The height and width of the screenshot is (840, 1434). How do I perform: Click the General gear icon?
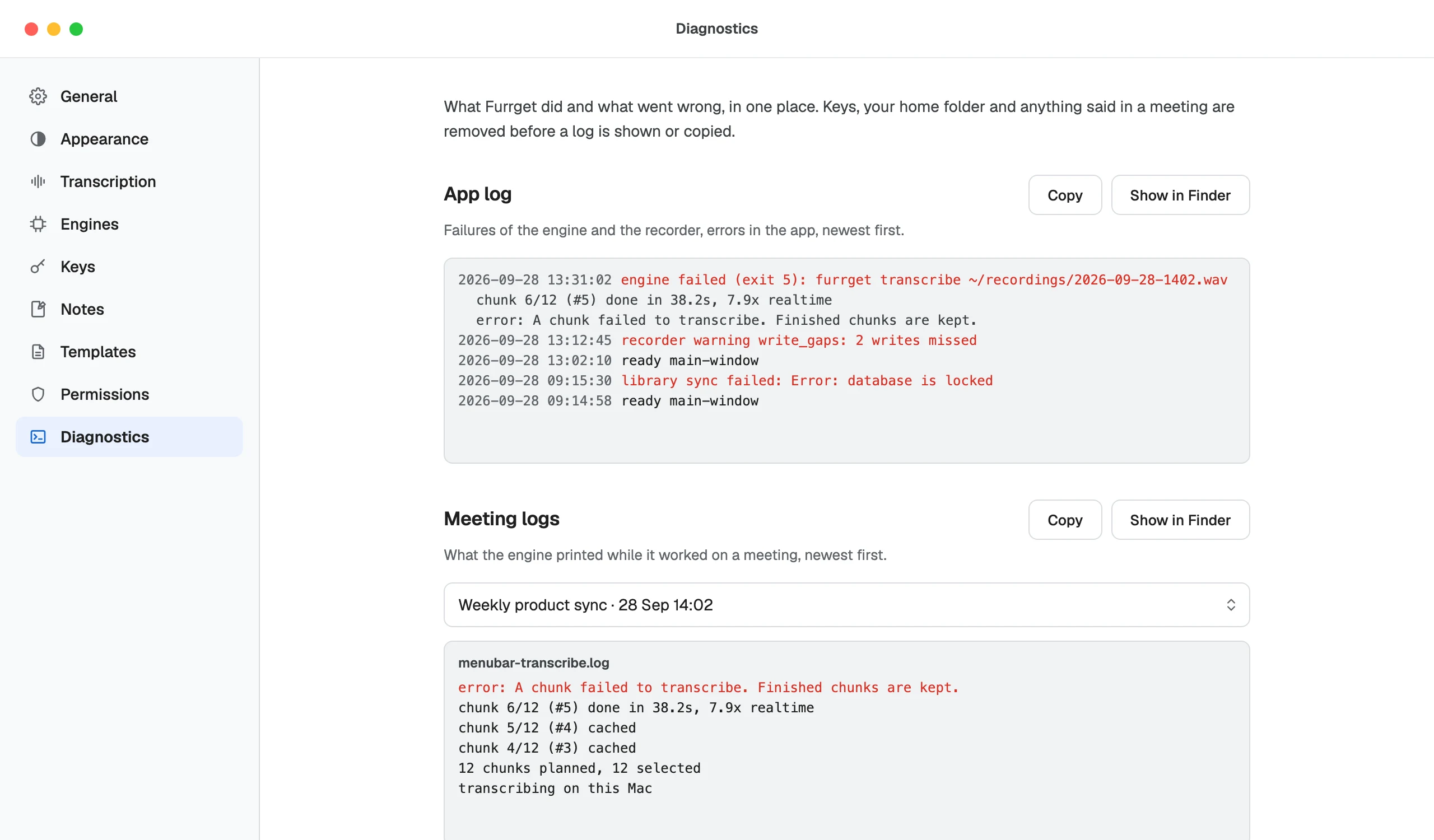(38, 96)
